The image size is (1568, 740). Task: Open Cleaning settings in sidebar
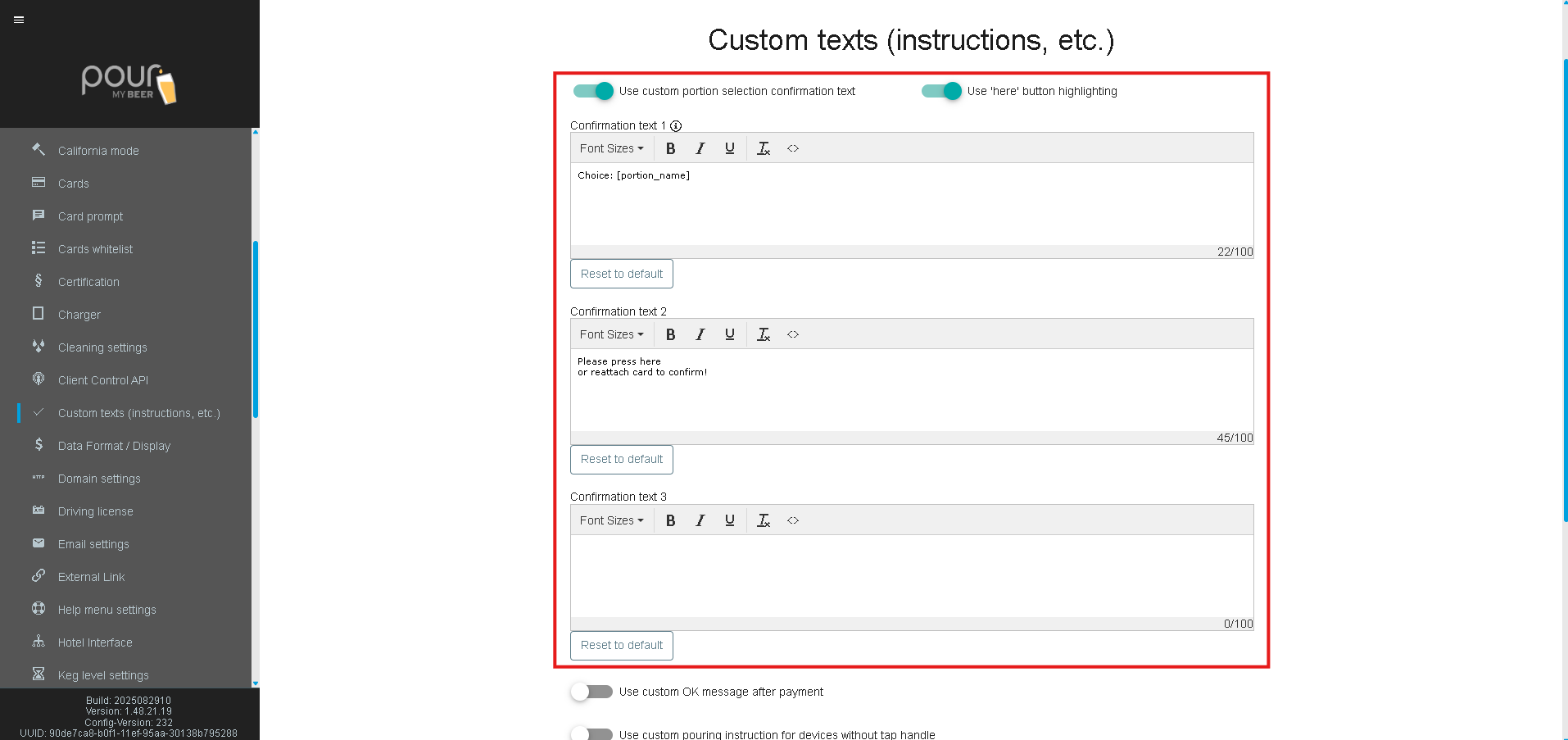point(102,347)
